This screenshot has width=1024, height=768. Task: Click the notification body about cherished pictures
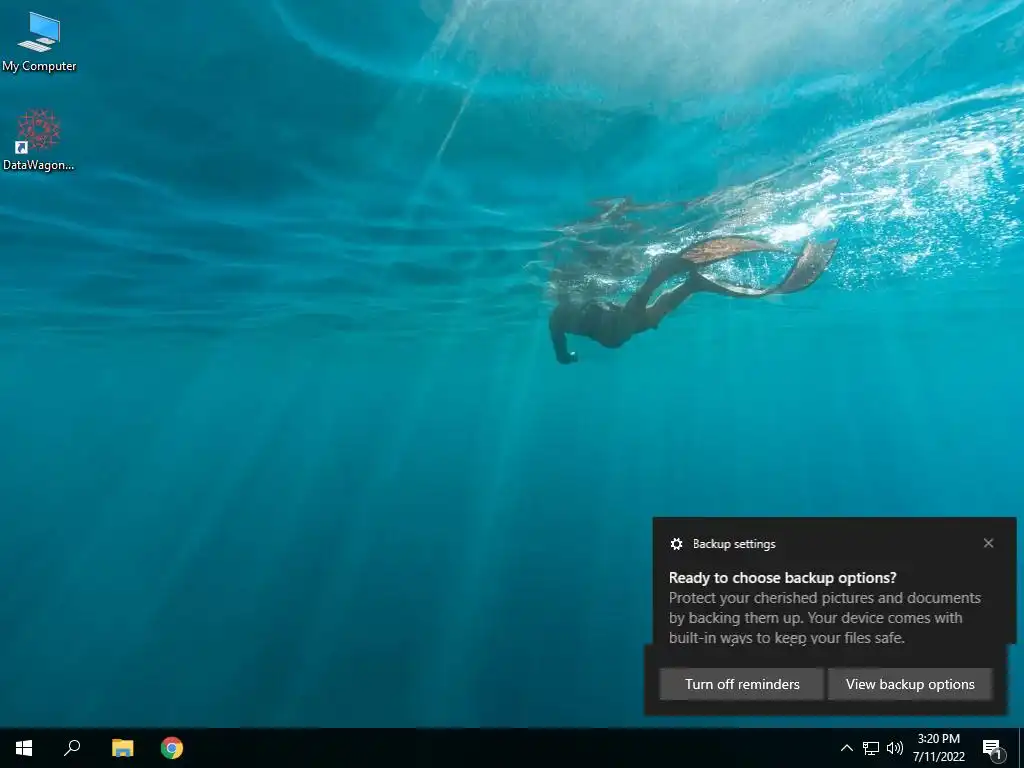coord(824,618)
